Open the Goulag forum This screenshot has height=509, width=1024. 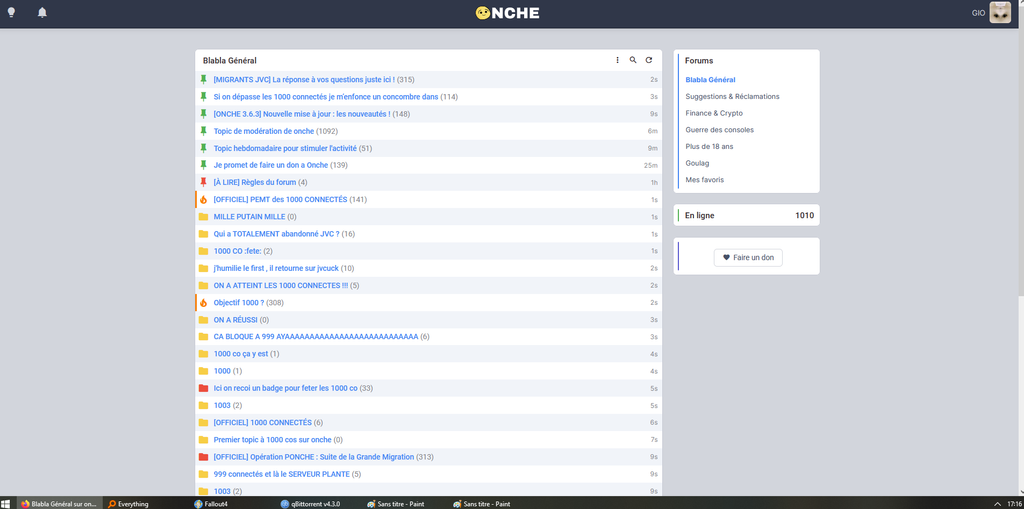(697, 163)
